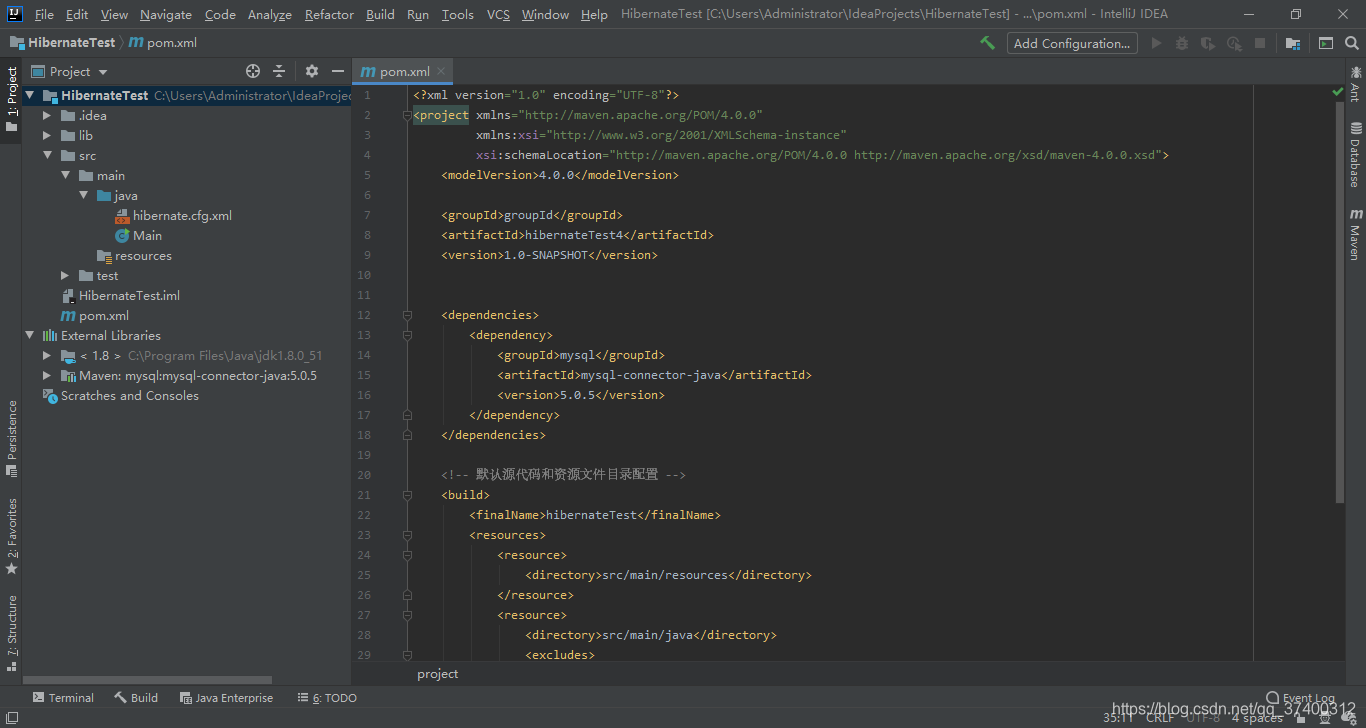Open the Tools menu

[x=458, y=14]
